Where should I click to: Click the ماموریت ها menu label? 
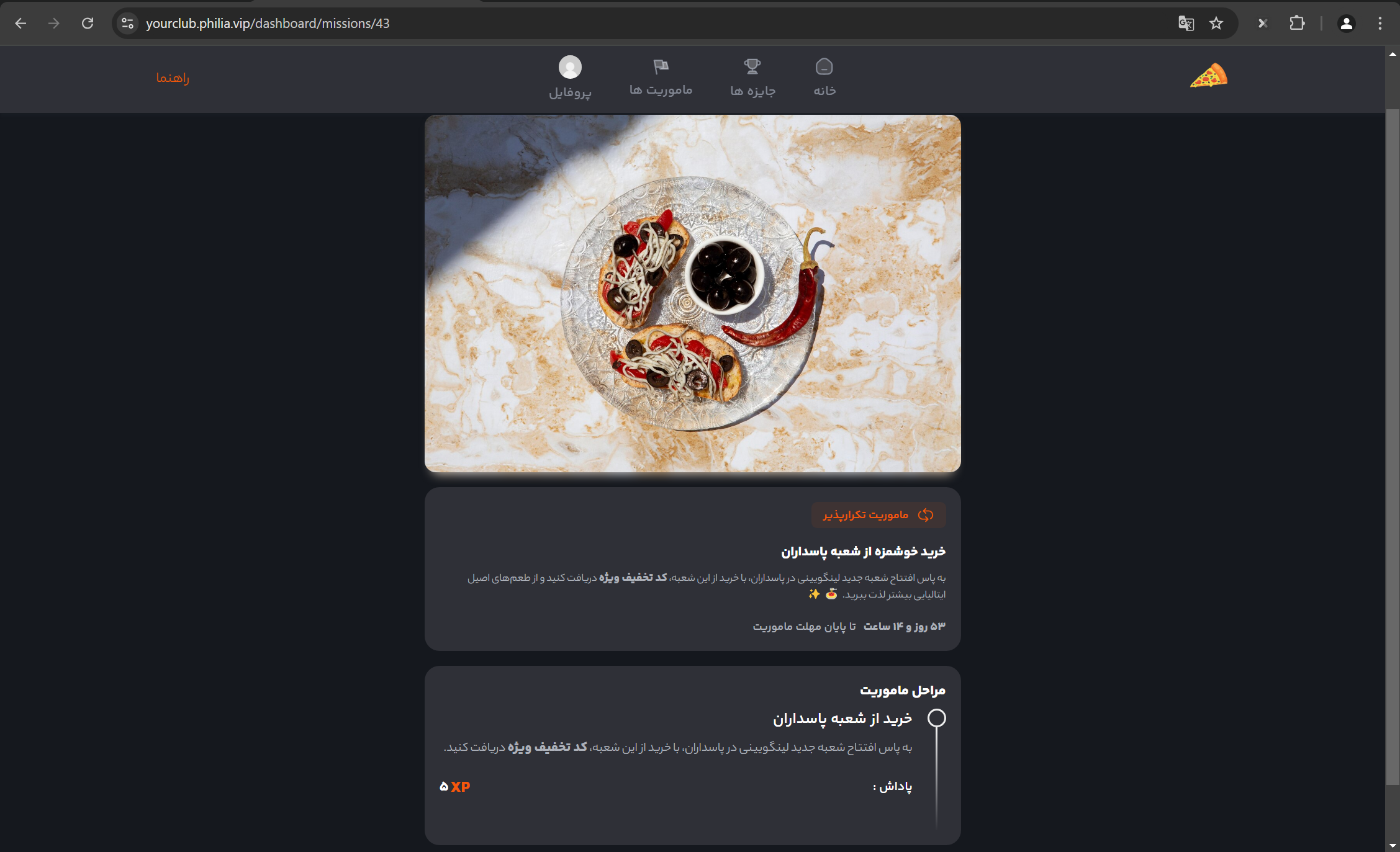[x=661, y=90]
